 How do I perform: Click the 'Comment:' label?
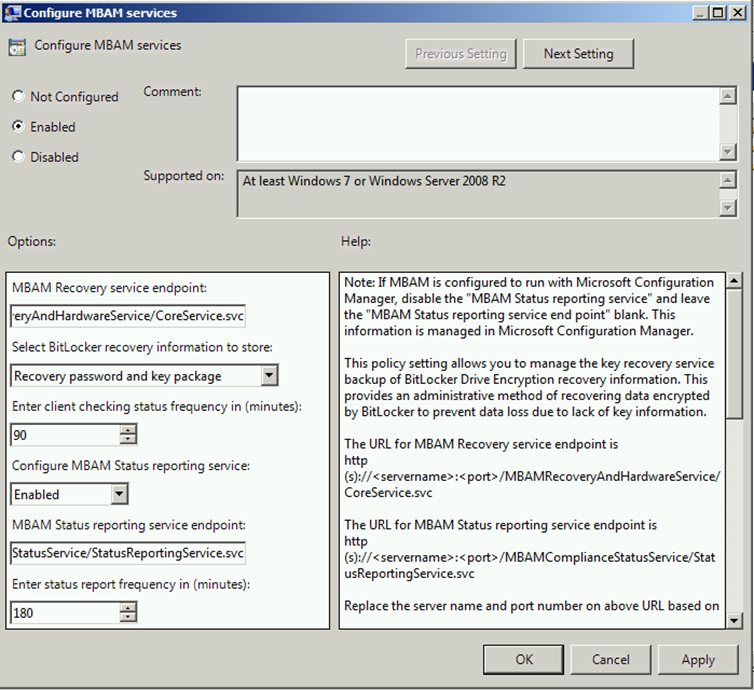(173, 91)
